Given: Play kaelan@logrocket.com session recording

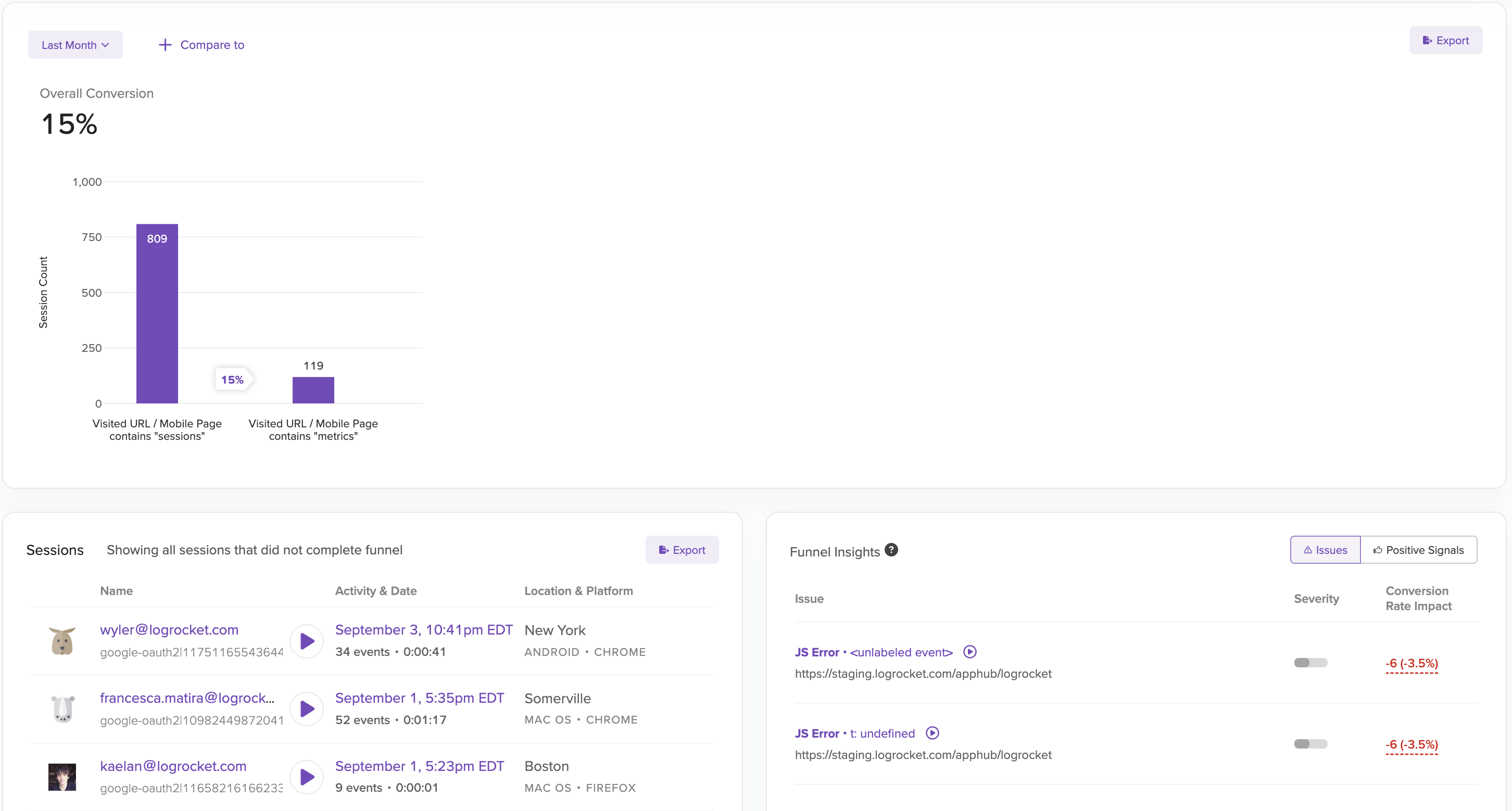Looking at the screenshot, I should (x=306, y=777).
